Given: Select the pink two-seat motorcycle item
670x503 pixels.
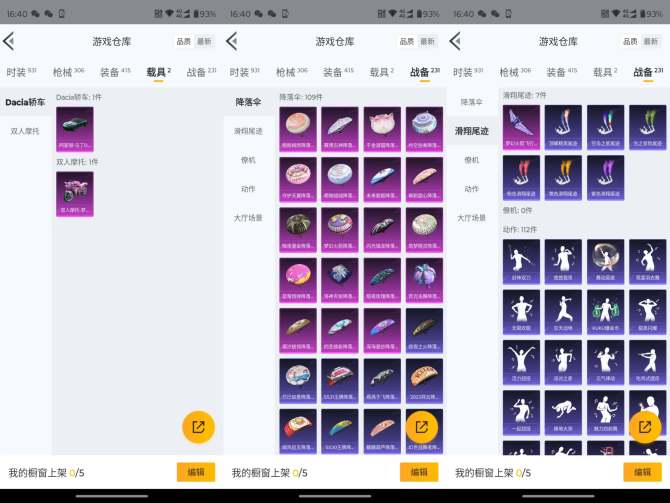Looking at the screenshot, I should pyautogui.click(x=75, y=194).
